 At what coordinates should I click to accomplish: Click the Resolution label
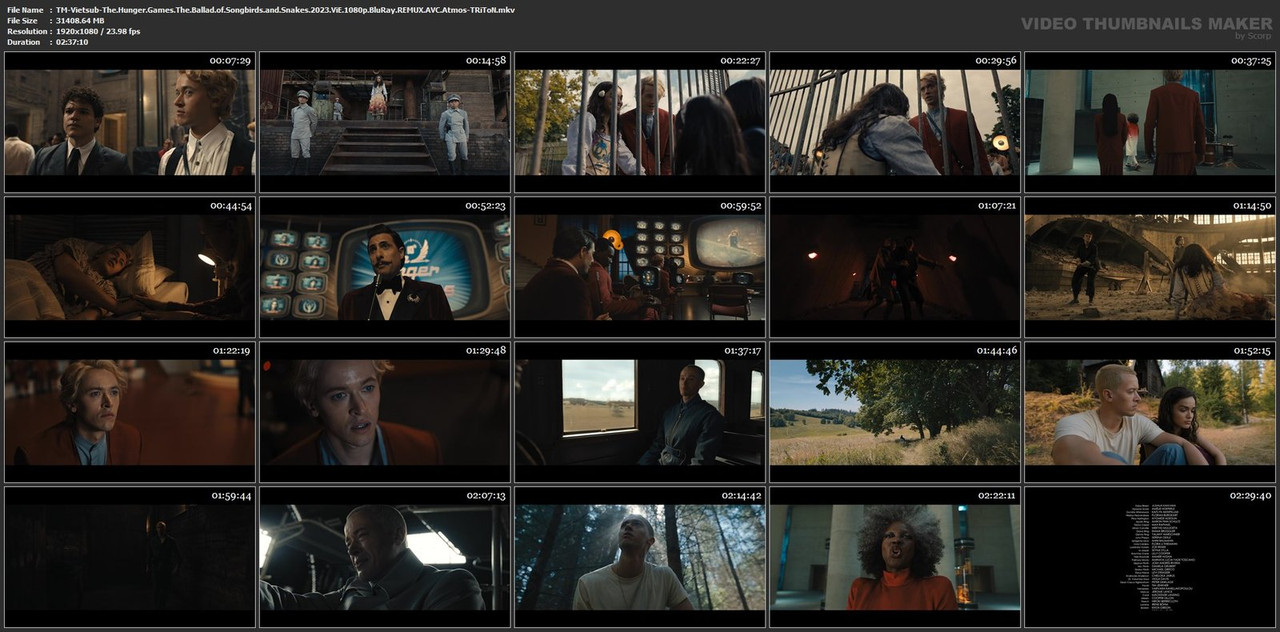[26, 31]
